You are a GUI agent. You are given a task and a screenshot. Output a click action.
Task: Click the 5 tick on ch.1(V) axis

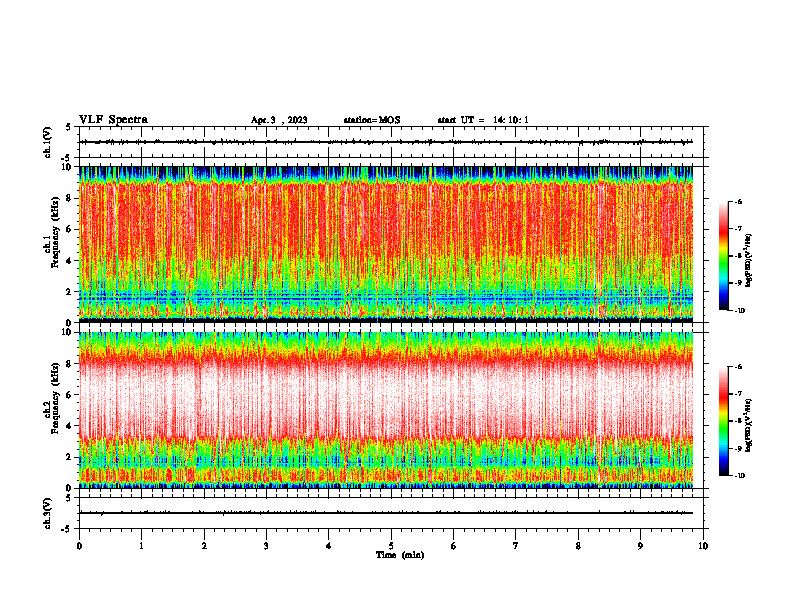[x=69, y=127]
